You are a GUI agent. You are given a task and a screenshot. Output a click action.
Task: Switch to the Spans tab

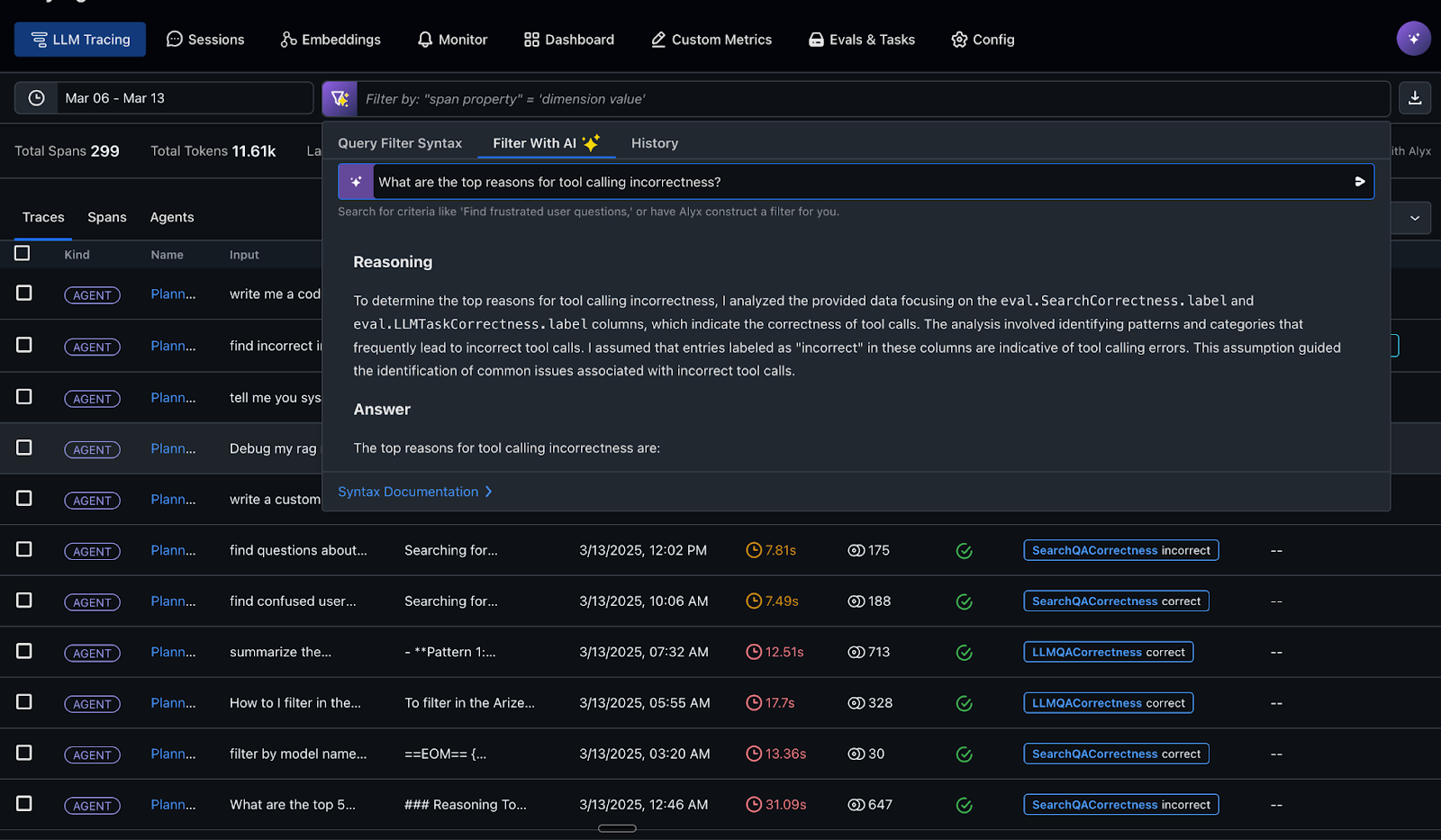point(107,217)
